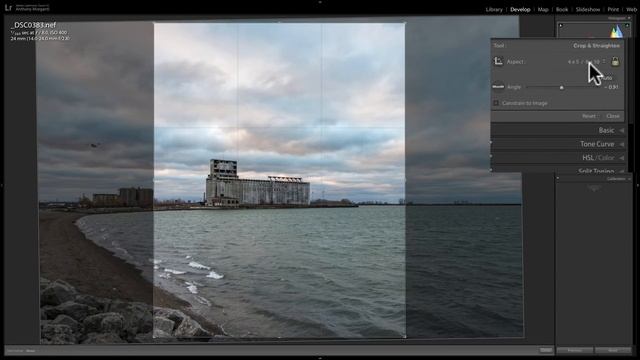Open the Book module
This screenshot has width=640, height=360.
562,9
